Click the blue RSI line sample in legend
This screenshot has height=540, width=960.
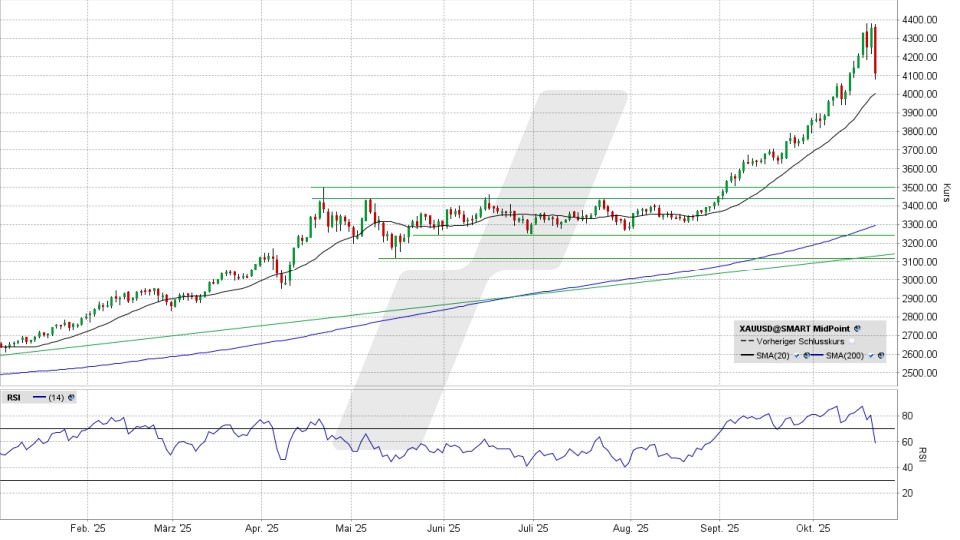[x=38, y=397]
